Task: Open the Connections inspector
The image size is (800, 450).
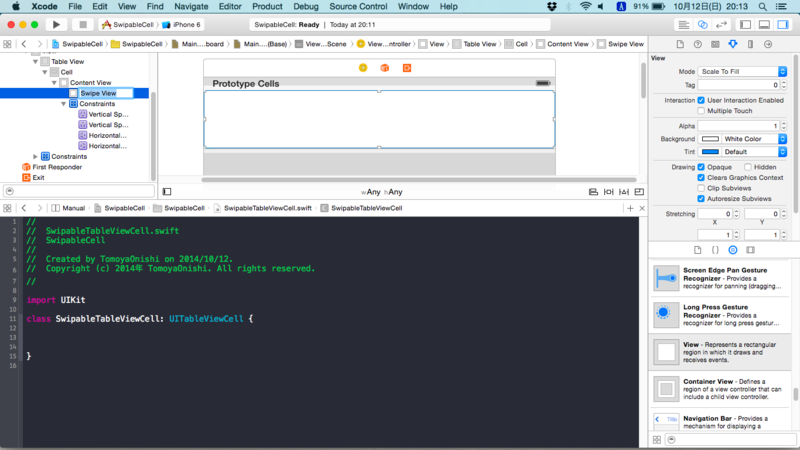Action: click(768, 44)
